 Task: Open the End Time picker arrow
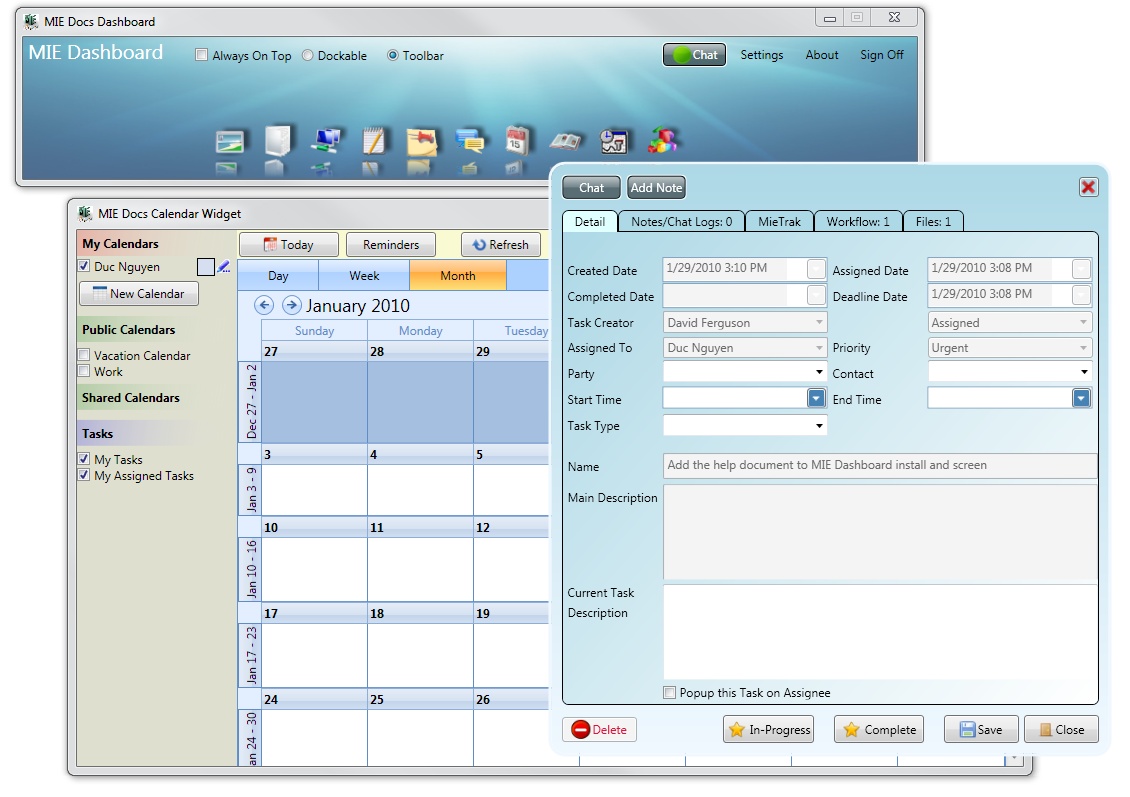pos(1081,398)
